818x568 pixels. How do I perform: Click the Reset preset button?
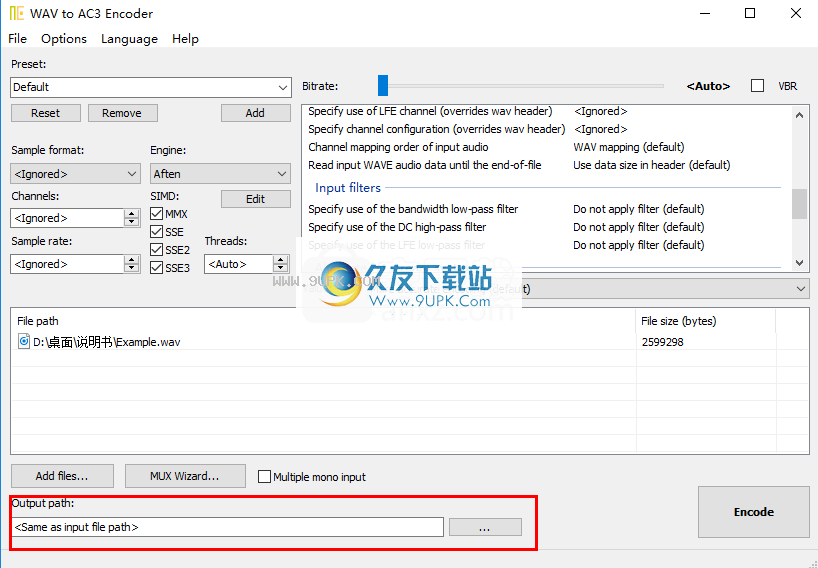(46, 113)
